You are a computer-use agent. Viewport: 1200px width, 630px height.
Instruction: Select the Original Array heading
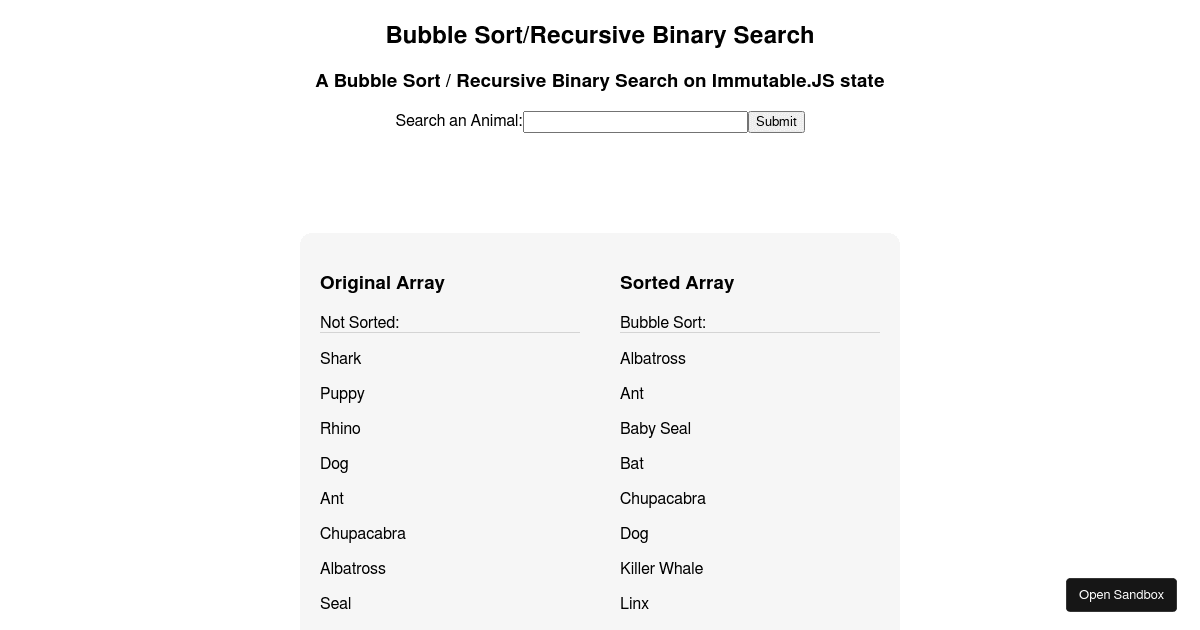[x=382, y=283]
